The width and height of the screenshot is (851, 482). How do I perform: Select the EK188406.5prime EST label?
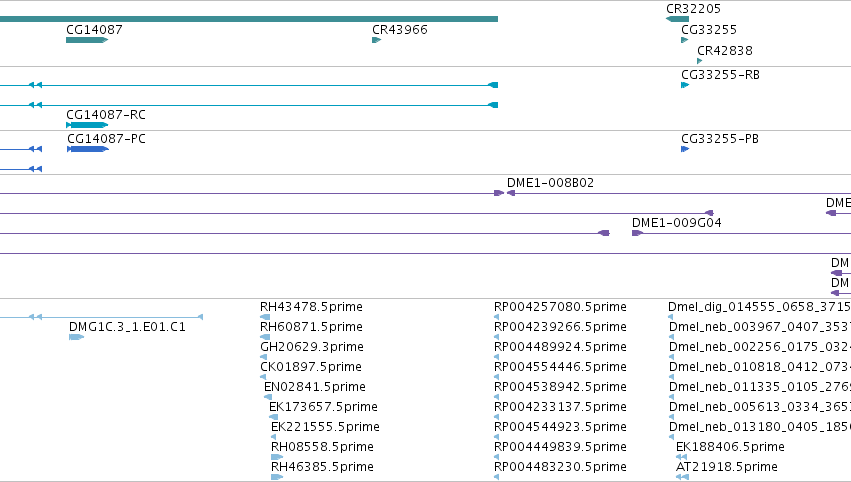click(731, 447)
